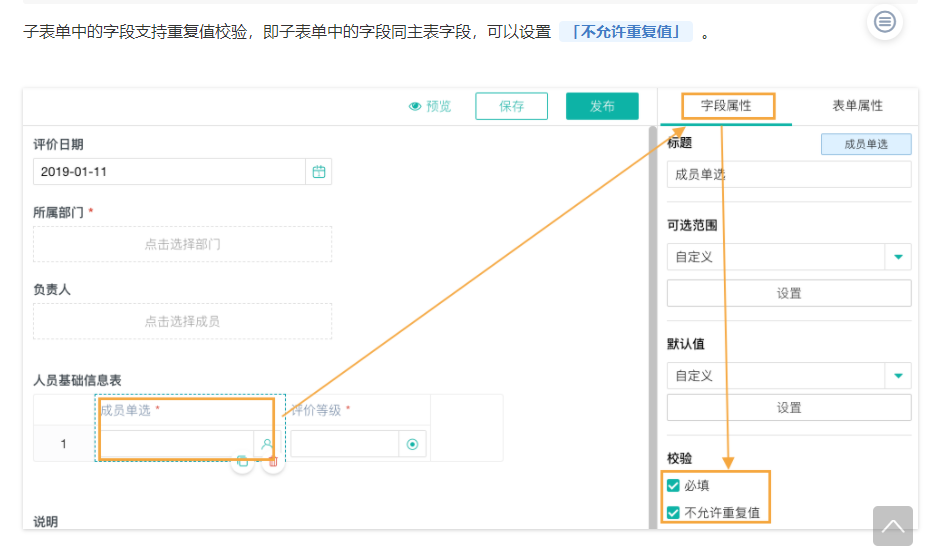Click the 点击选择部门 selection box
Screen dimensions: 939x559
pos(182,244)
